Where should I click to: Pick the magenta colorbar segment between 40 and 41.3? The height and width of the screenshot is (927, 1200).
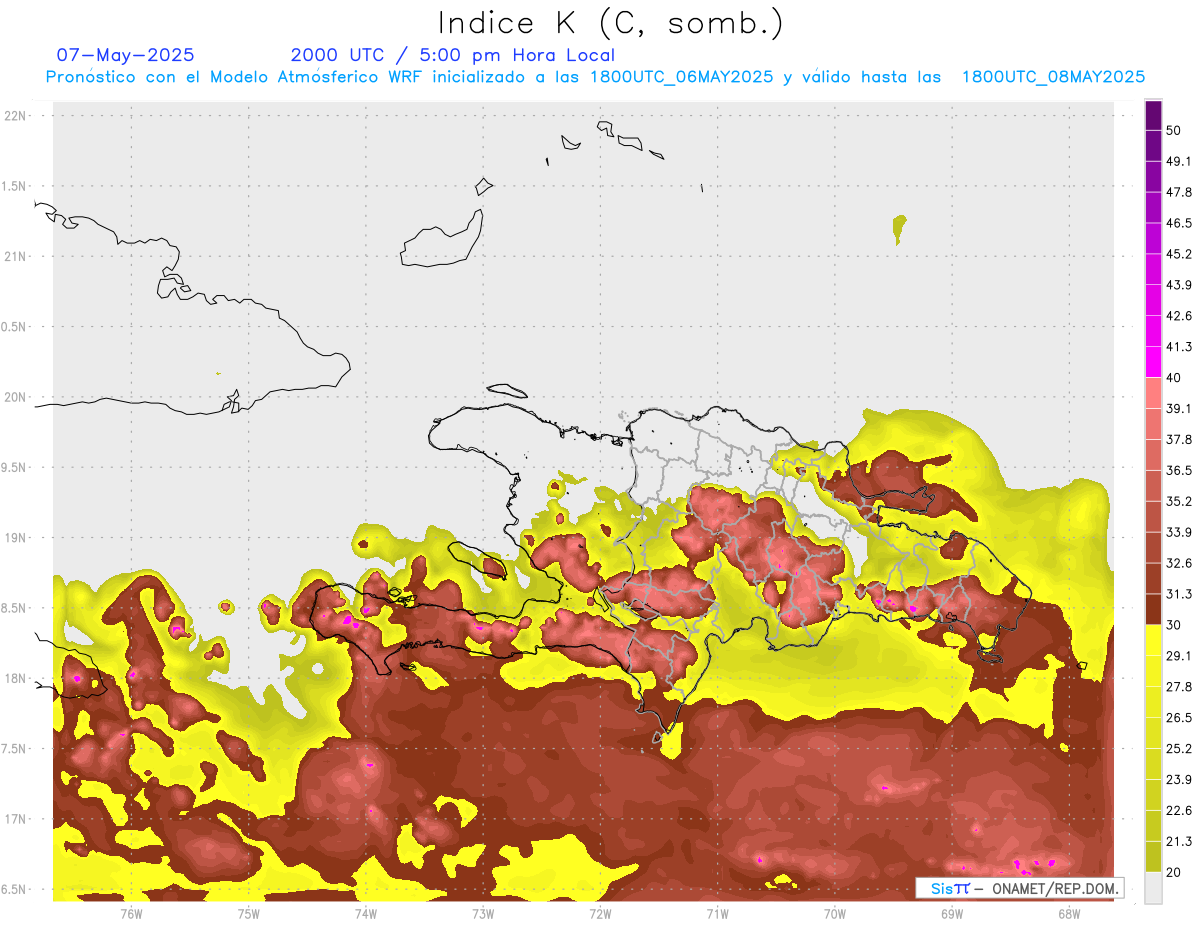(x=1153, y=362)
